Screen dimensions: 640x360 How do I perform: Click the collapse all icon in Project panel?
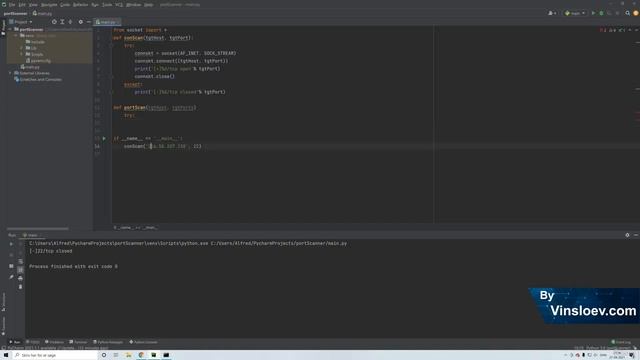click(70, 22)
